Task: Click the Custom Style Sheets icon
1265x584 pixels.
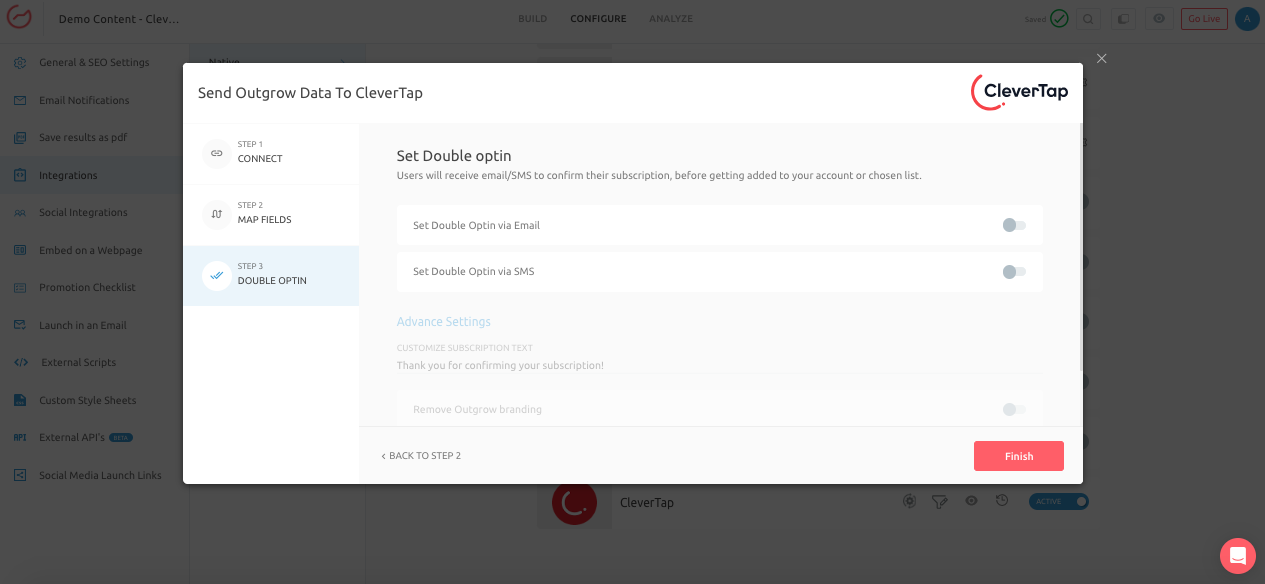Action: pos(20,400)
